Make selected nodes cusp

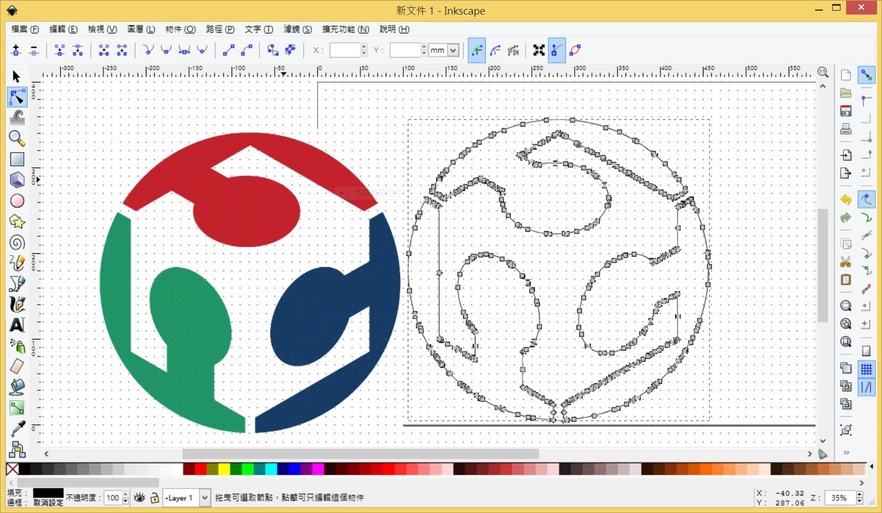pos(148,50)
